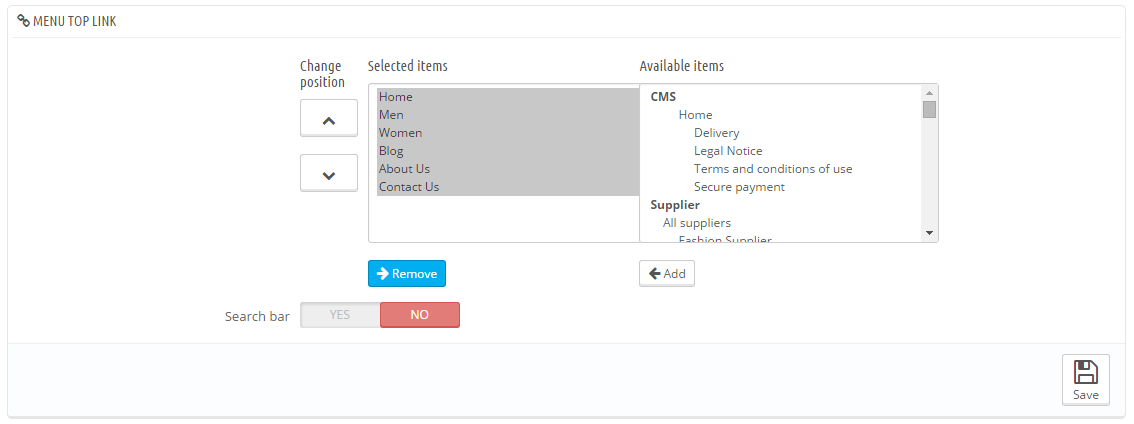Move selected item up with arrow button
Image resolution: width=1134 pixels, height=424 pixels.
pos(329,118)
